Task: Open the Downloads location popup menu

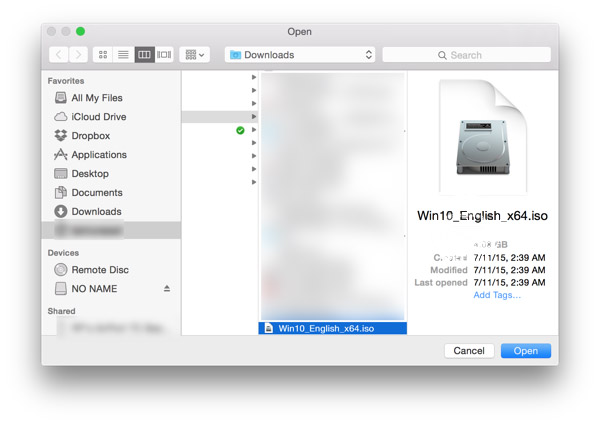Action: point(300,55)
